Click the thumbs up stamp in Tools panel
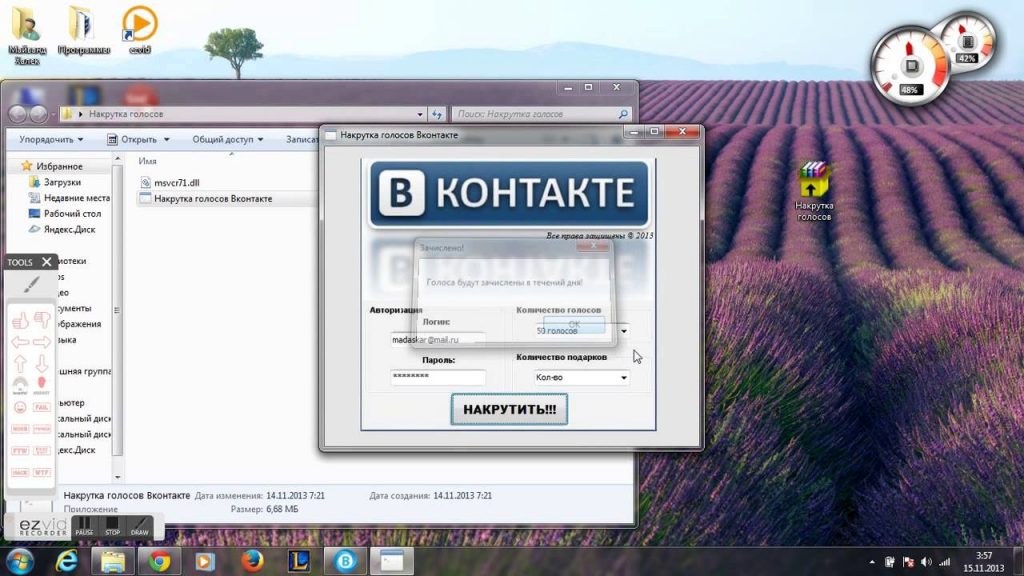The width and height of the screenshot is (1024, 576). pyautogui.click(x=19, y=320)
